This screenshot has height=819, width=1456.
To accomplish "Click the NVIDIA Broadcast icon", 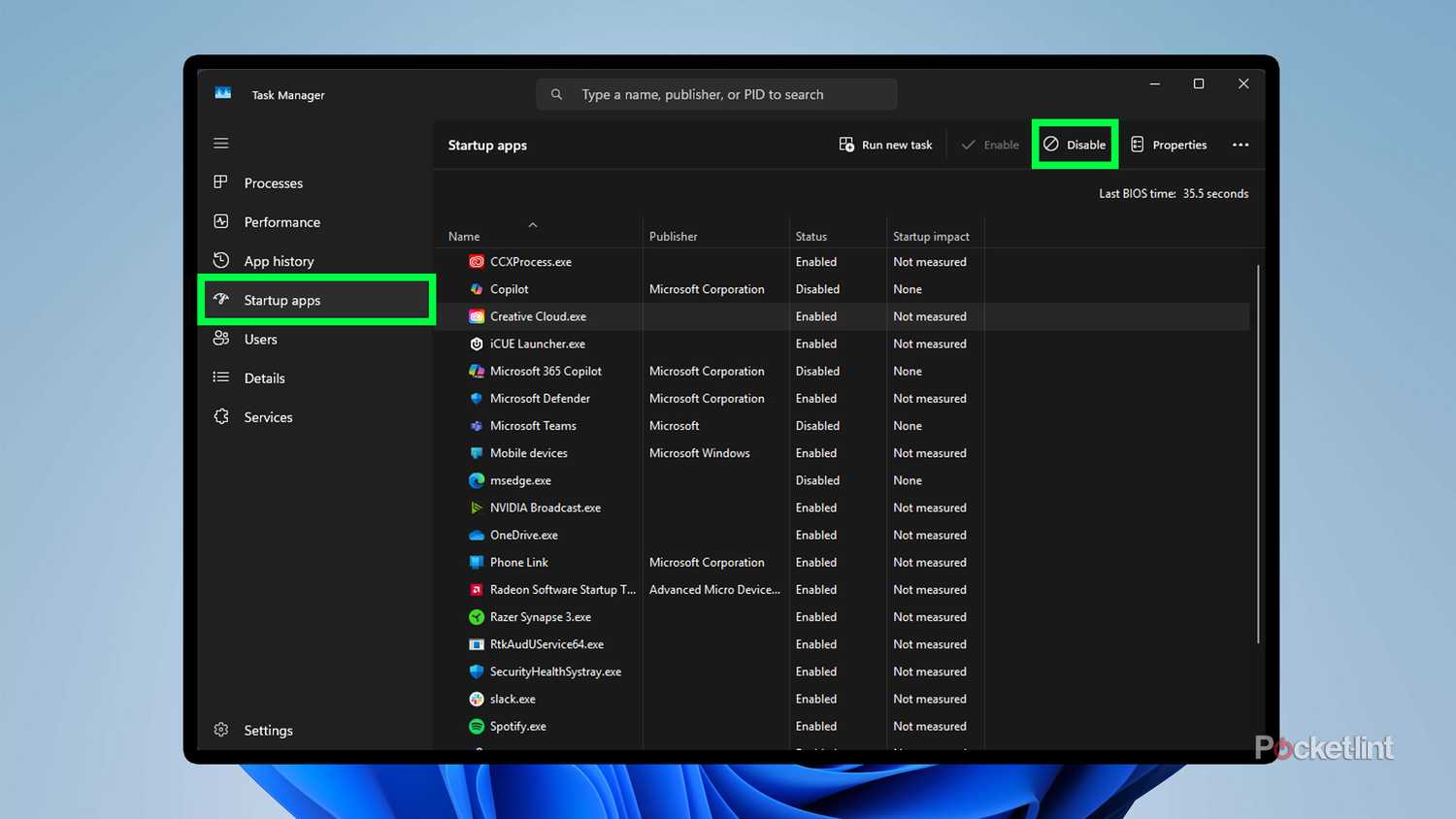I will 476,508.
